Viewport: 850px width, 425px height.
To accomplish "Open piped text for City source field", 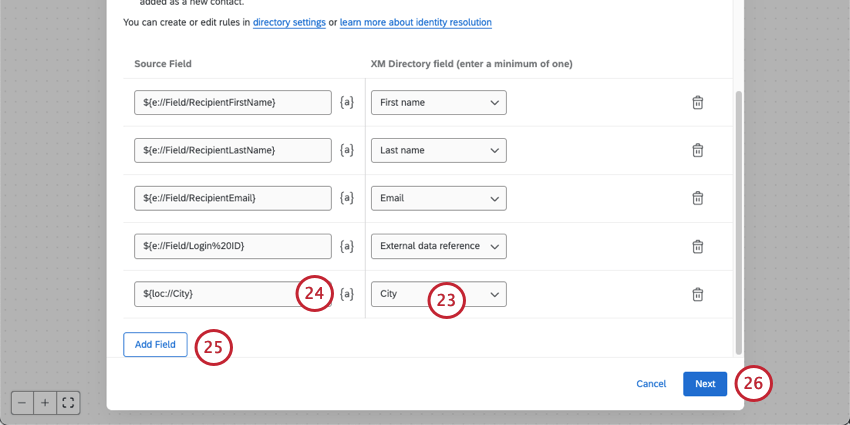I will (x=347, y=294).
